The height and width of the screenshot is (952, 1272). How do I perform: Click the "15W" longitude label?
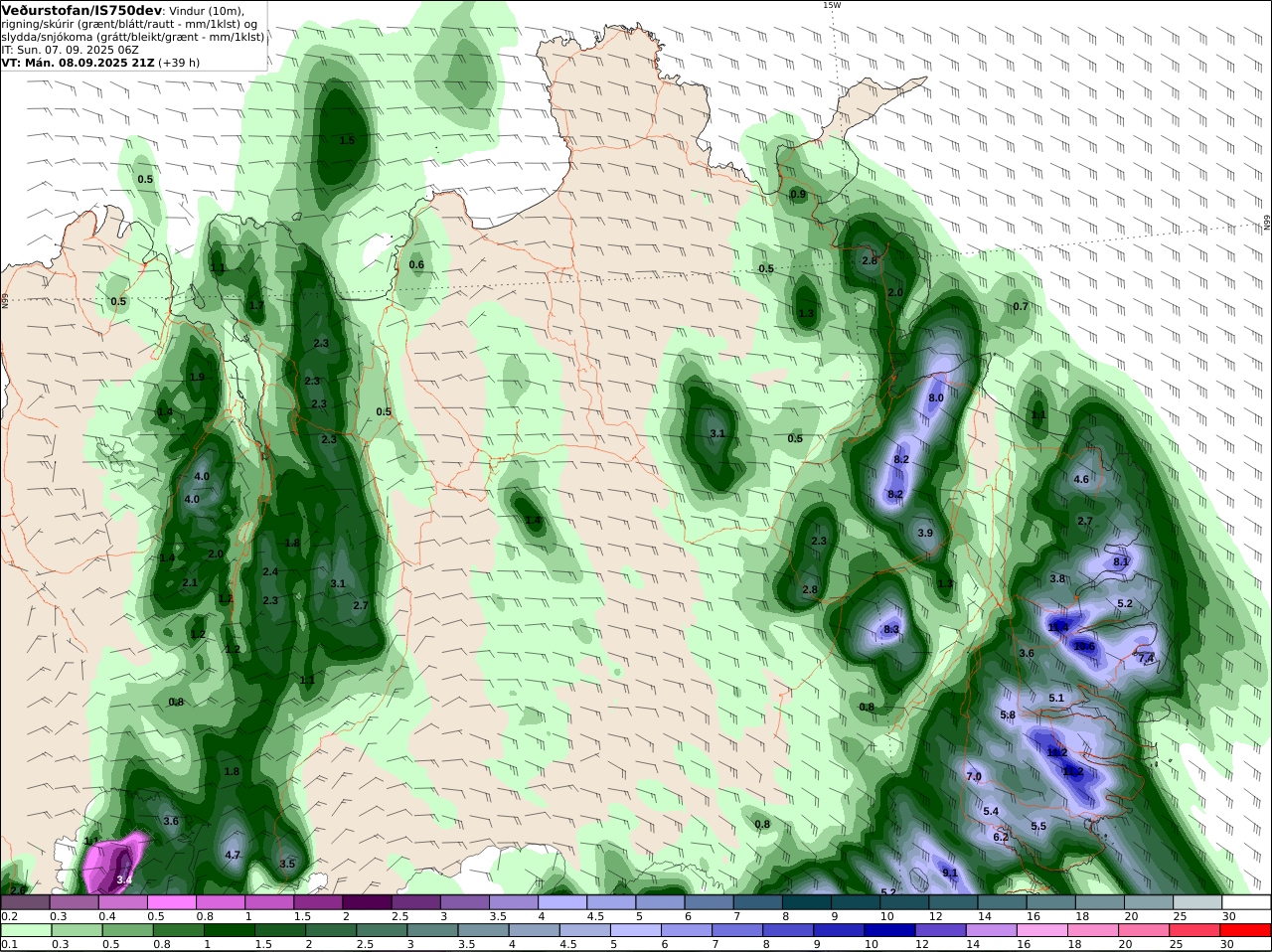pos(831,5)
